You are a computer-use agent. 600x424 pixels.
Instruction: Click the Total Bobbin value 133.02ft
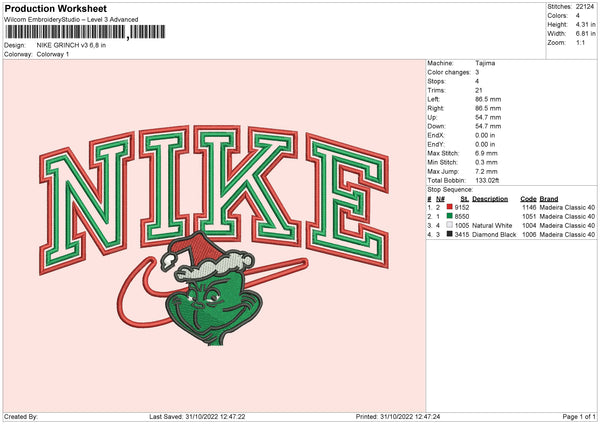pos(487,180)
